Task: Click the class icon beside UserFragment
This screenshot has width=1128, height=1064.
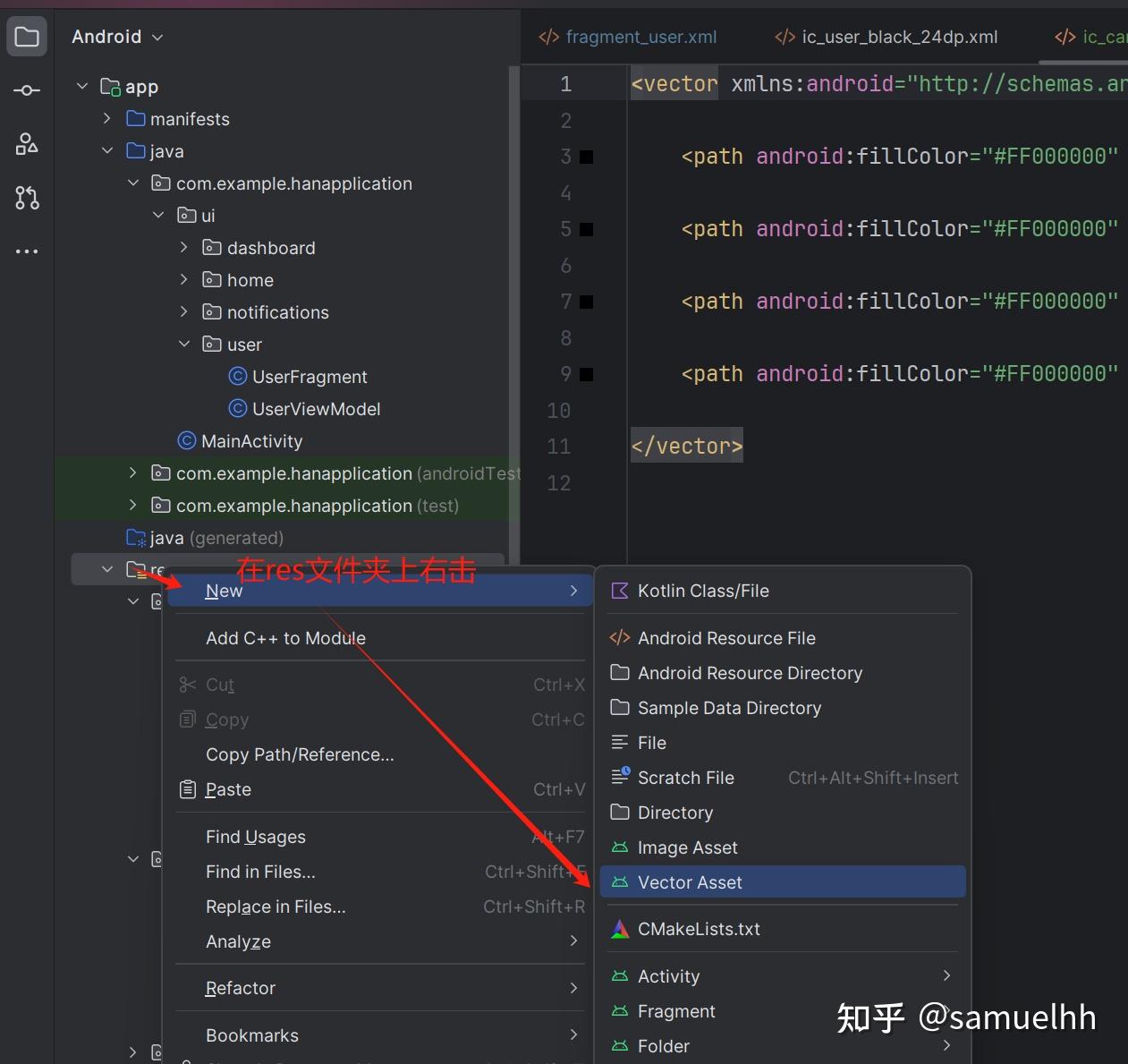Action: pyautogui.click(x=237, y=376)
